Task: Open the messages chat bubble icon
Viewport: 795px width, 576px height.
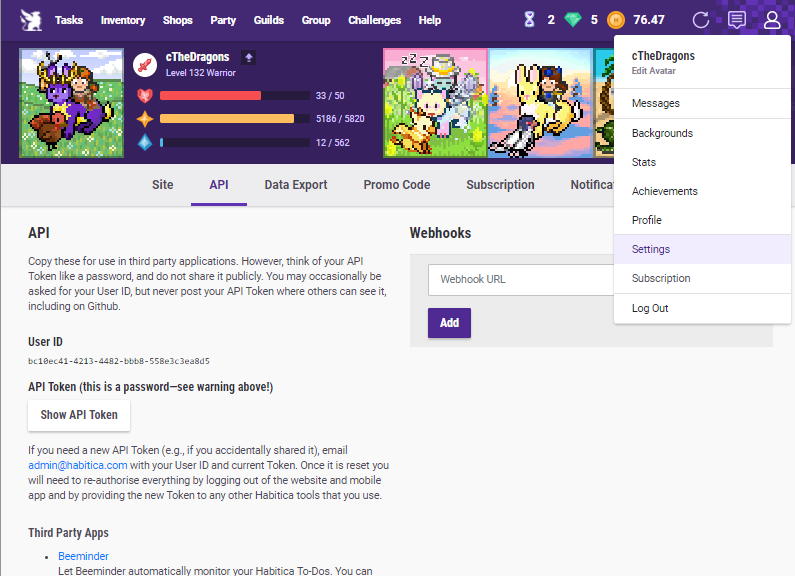Action: (x=737, y=20)
